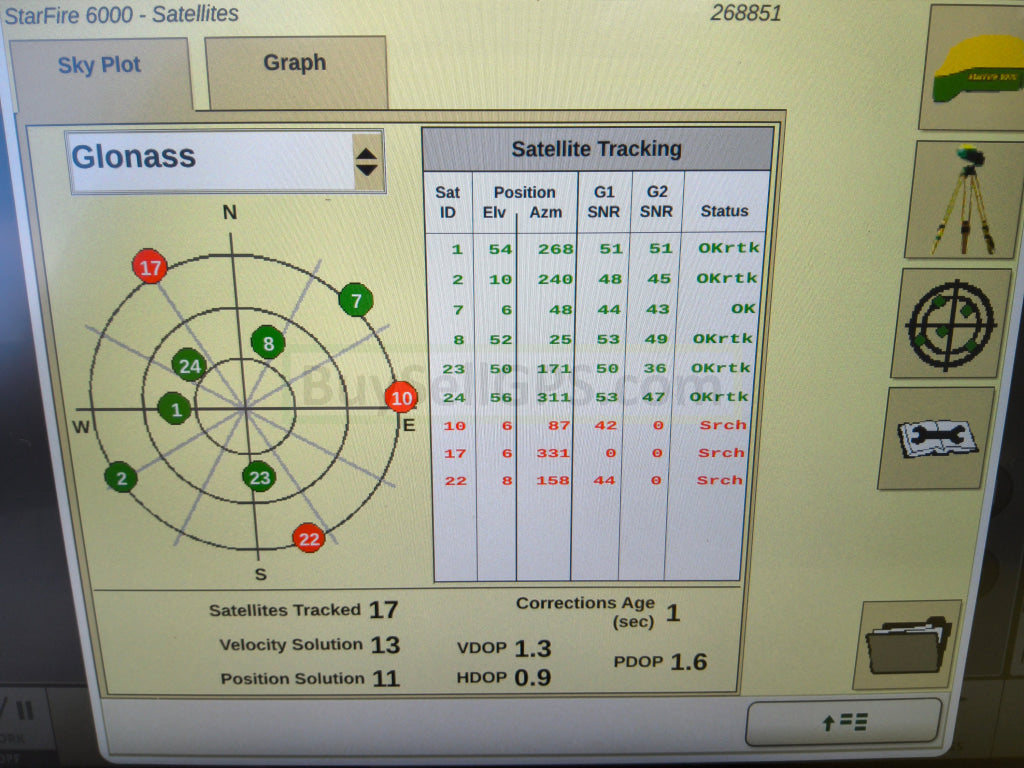The width and height of the screenshot is (1024, 768).
Task: Select the Sky Plot tab
Action: pos(99,67)
